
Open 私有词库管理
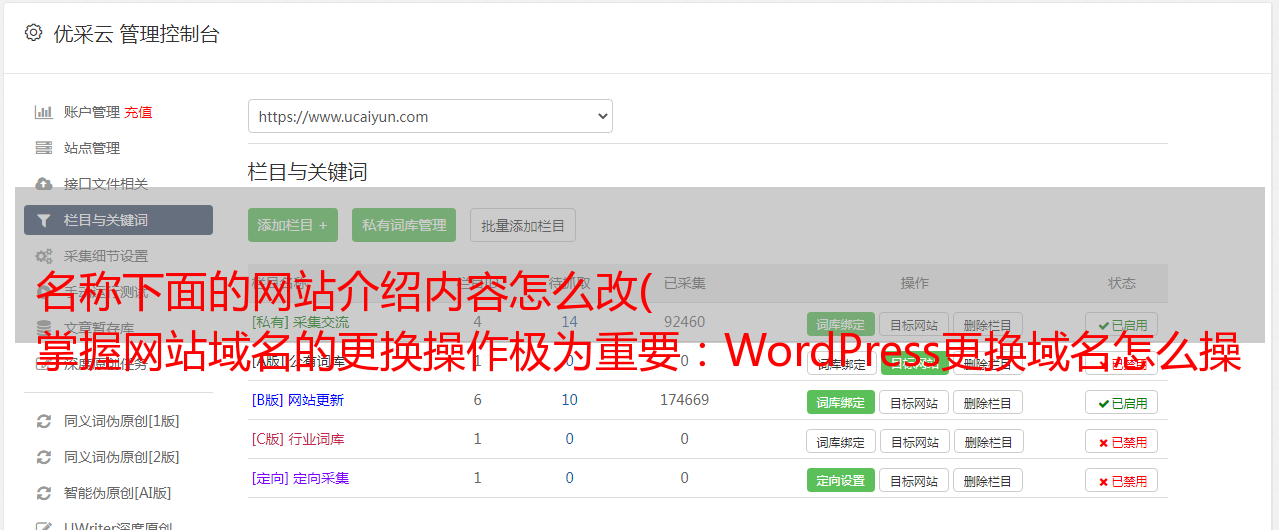(x=404, y=225)
